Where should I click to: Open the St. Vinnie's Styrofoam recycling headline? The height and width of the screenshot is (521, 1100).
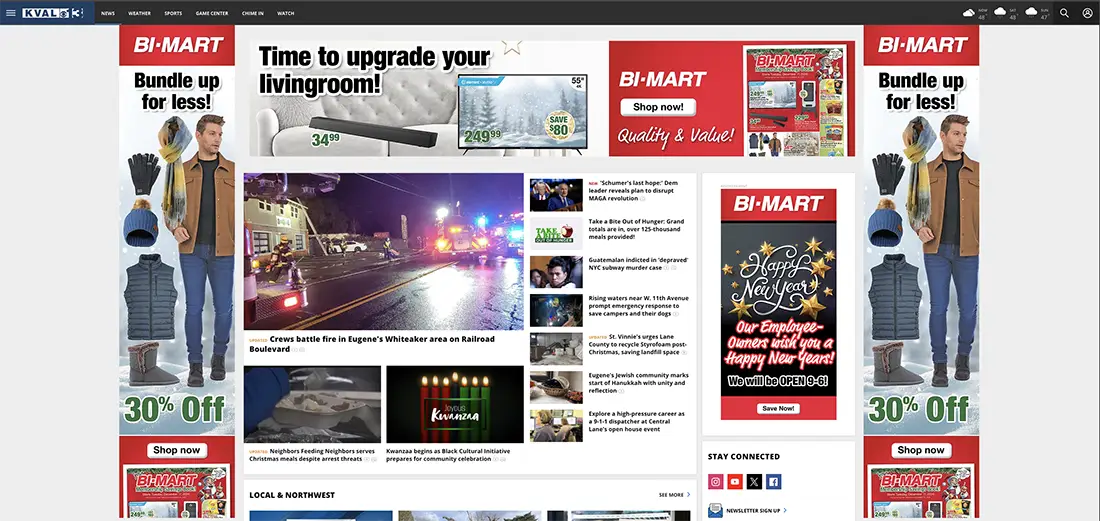(x=638, y=344)
